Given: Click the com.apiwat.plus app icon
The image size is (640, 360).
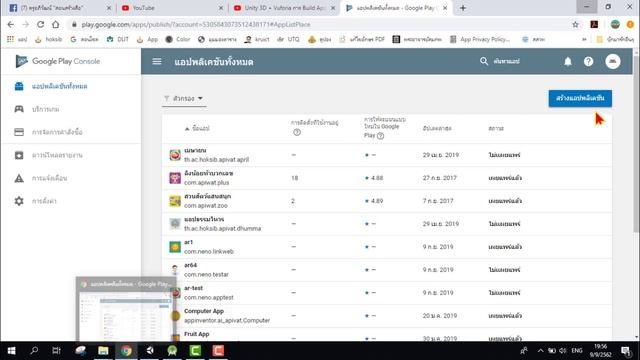Looking at the screenshot, I should (x=175, y=178).
